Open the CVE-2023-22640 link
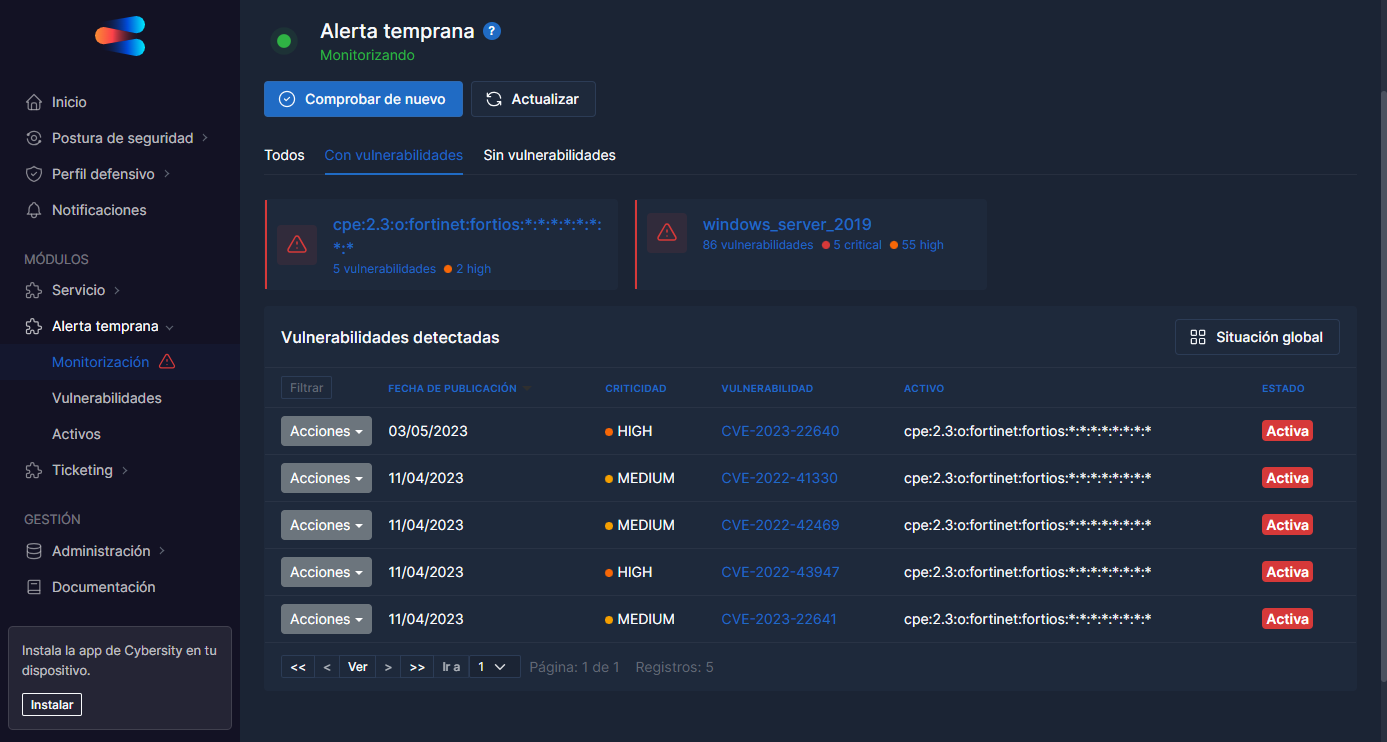1387x742 pixels. tap(780, 431)
